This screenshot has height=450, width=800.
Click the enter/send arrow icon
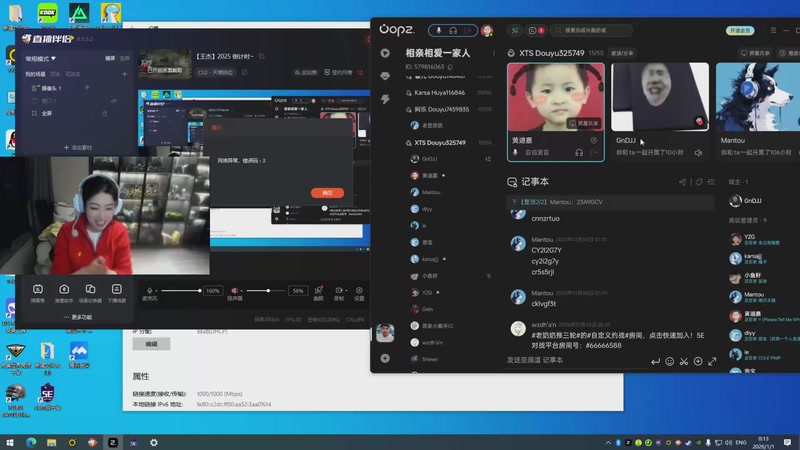655,361
